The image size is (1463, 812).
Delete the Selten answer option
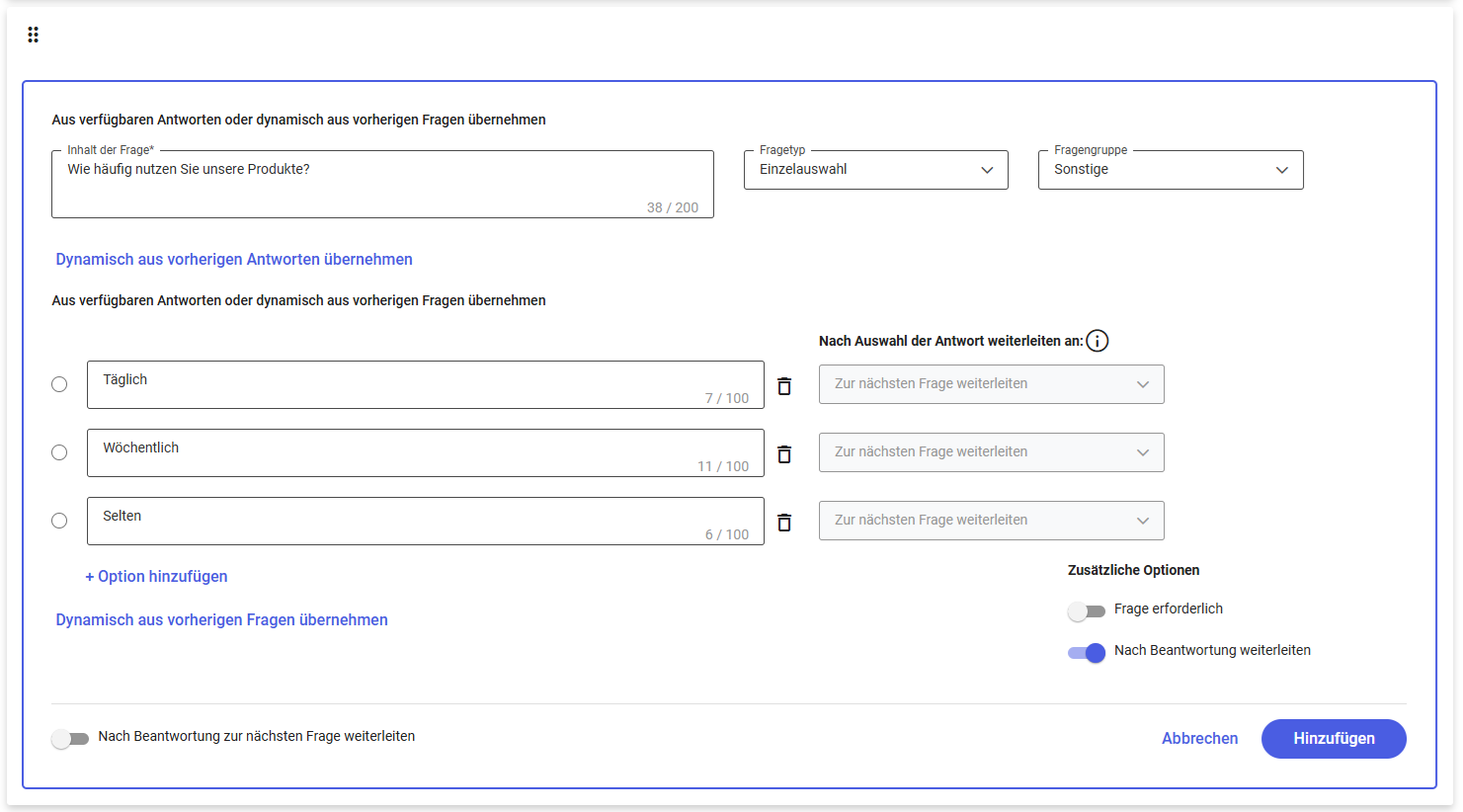(x=784, y=522)
